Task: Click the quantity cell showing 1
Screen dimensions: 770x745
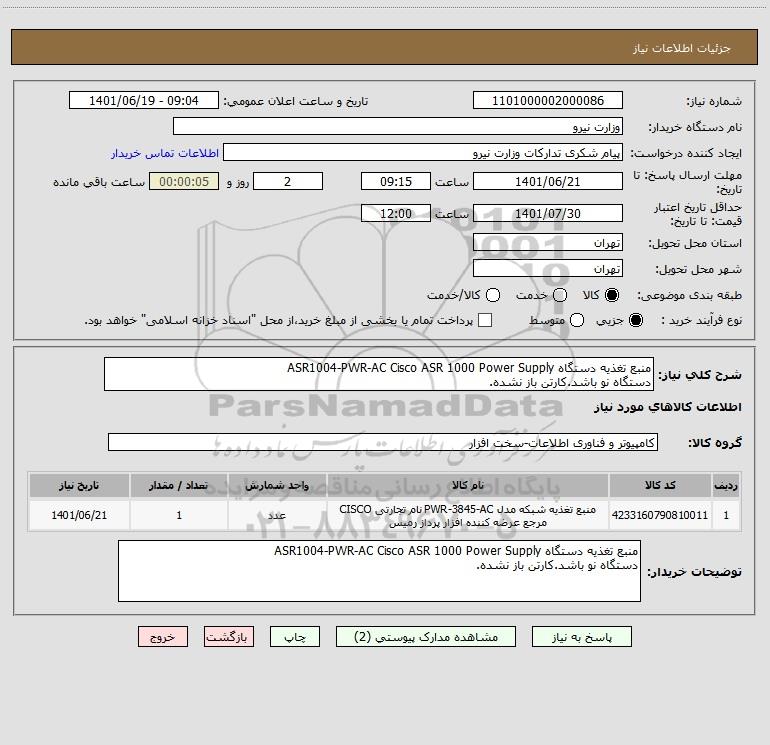Action: pos(179,515)
